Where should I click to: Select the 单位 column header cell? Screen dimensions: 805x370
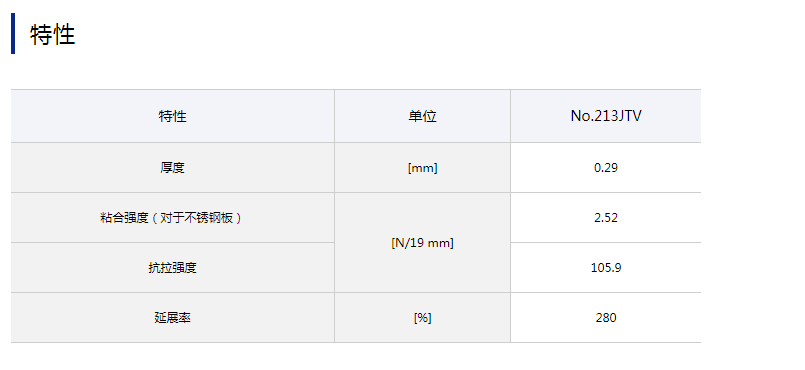coord(423,116)
